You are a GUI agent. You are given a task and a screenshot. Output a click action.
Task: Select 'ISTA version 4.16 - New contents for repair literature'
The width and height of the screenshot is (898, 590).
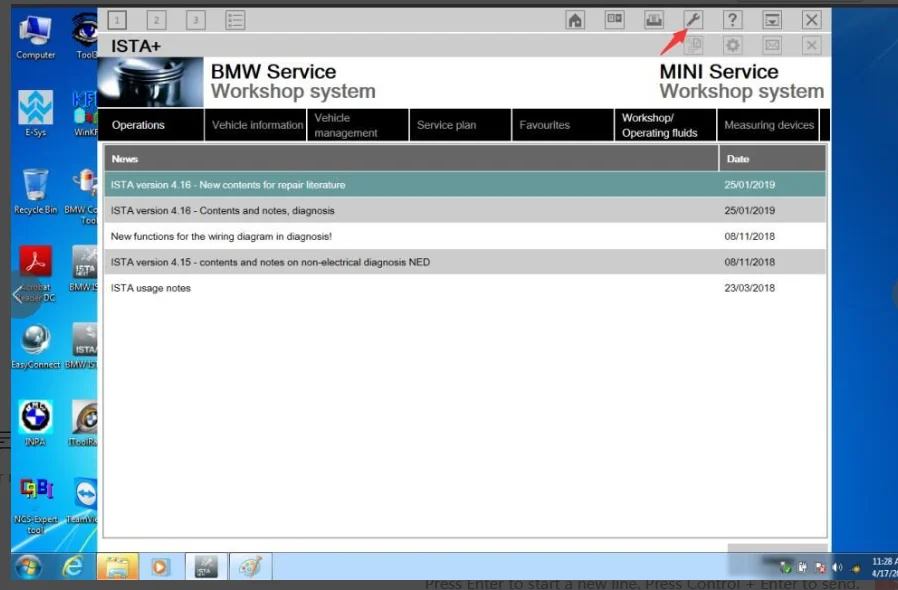[465, 185]
